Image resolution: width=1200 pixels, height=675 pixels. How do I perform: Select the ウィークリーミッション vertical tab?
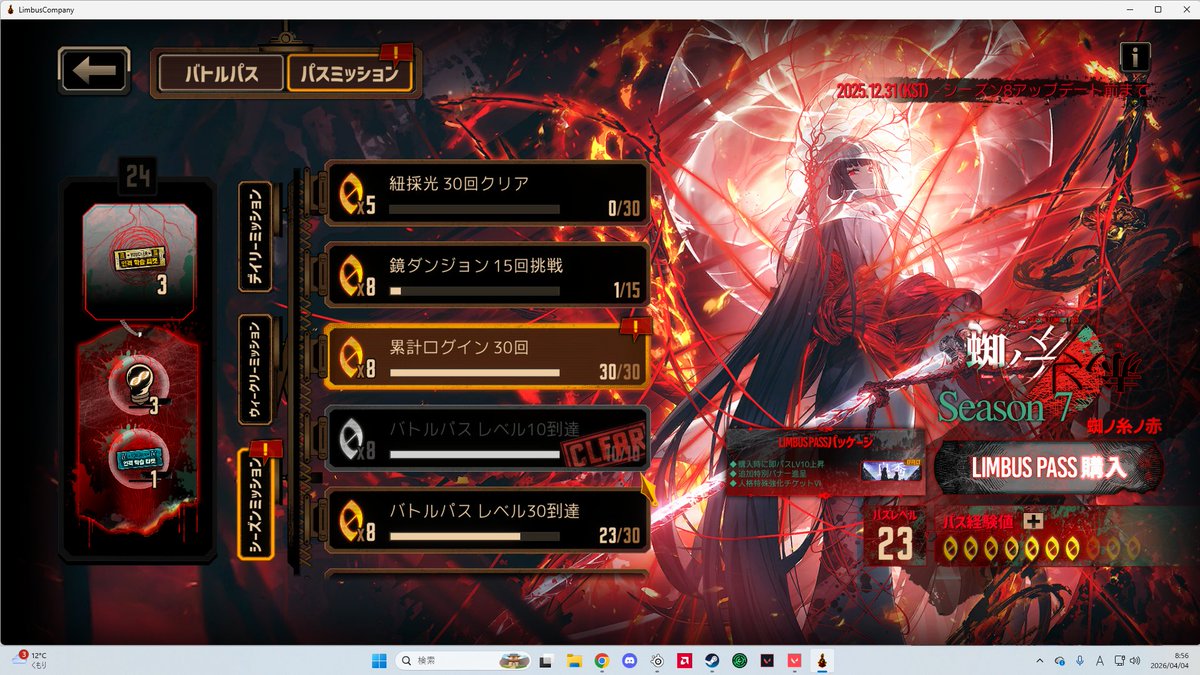point(255,371)
